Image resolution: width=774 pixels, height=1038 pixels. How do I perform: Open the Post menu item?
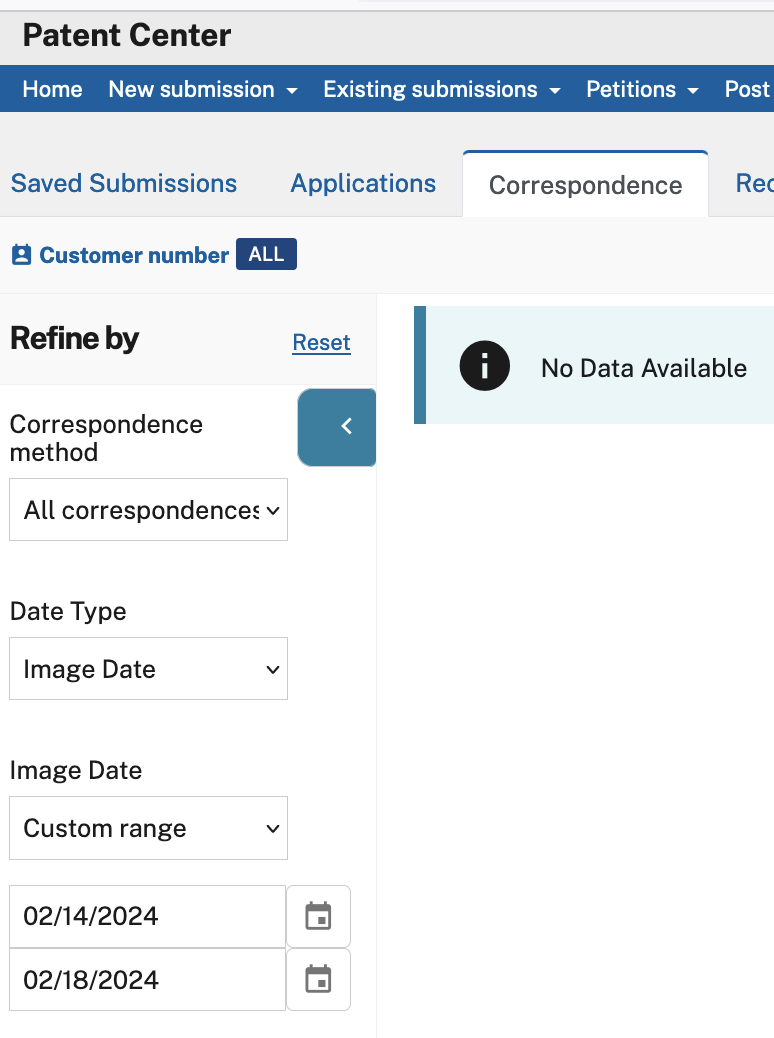click(x=748, y=89)
